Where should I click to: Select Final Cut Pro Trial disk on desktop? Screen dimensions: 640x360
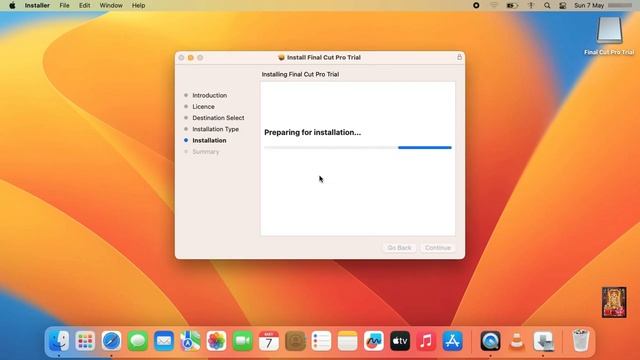coord(609,36)
